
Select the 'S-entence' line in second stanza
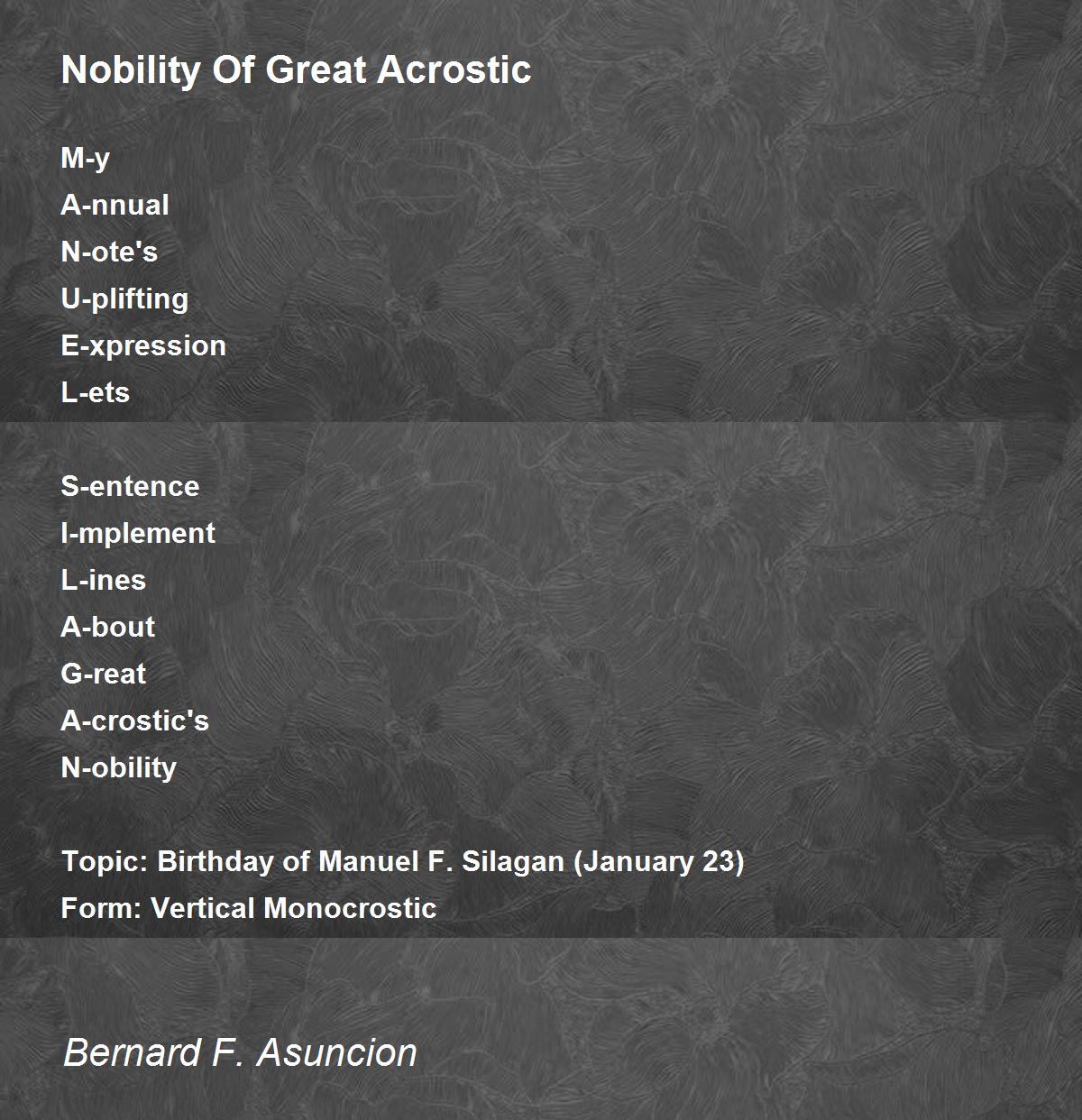[x=130, y=487]
